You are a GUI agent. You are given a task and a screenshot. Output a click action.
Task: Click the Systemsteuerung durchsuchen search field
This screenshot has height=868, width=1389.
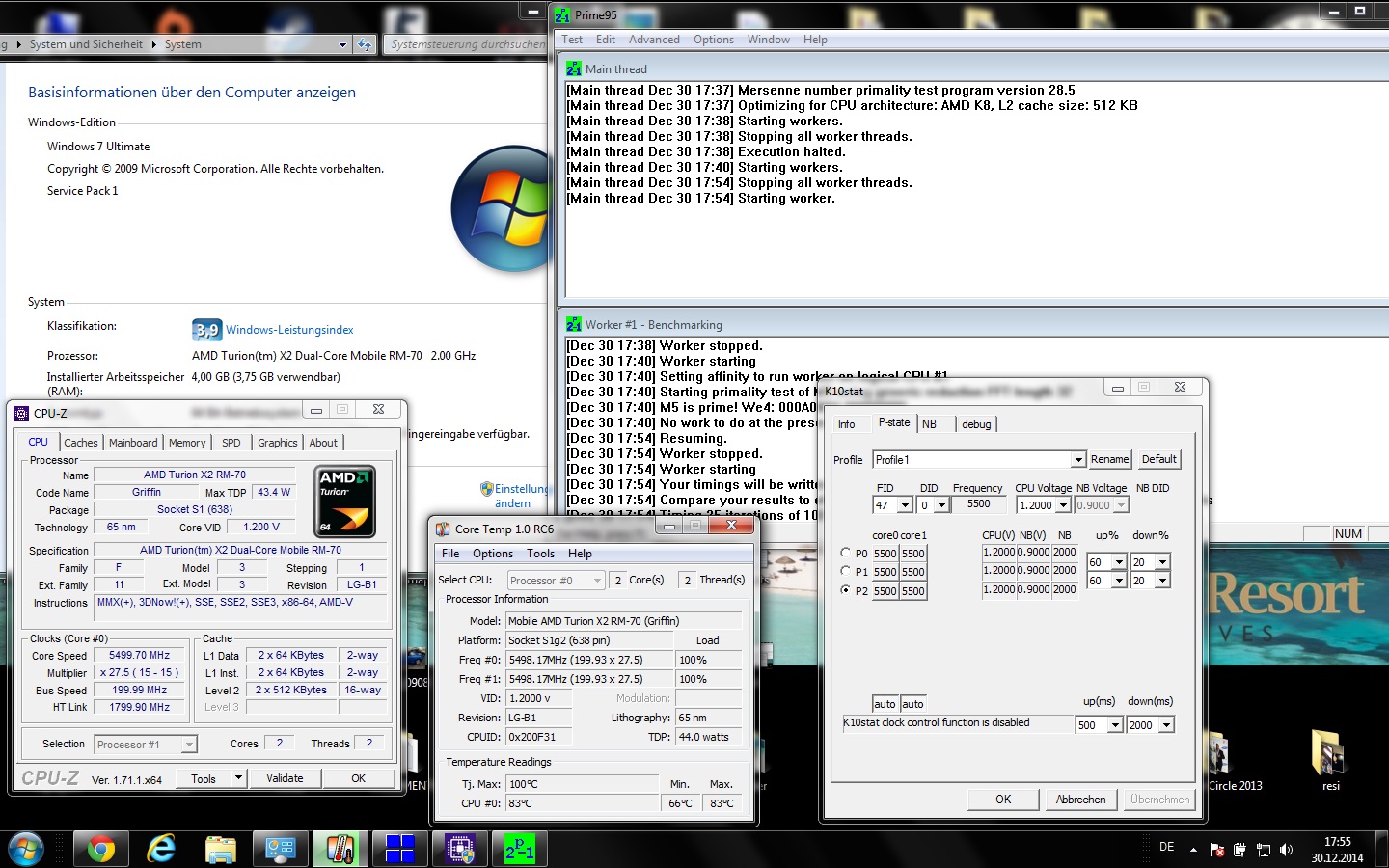[465, 44]
